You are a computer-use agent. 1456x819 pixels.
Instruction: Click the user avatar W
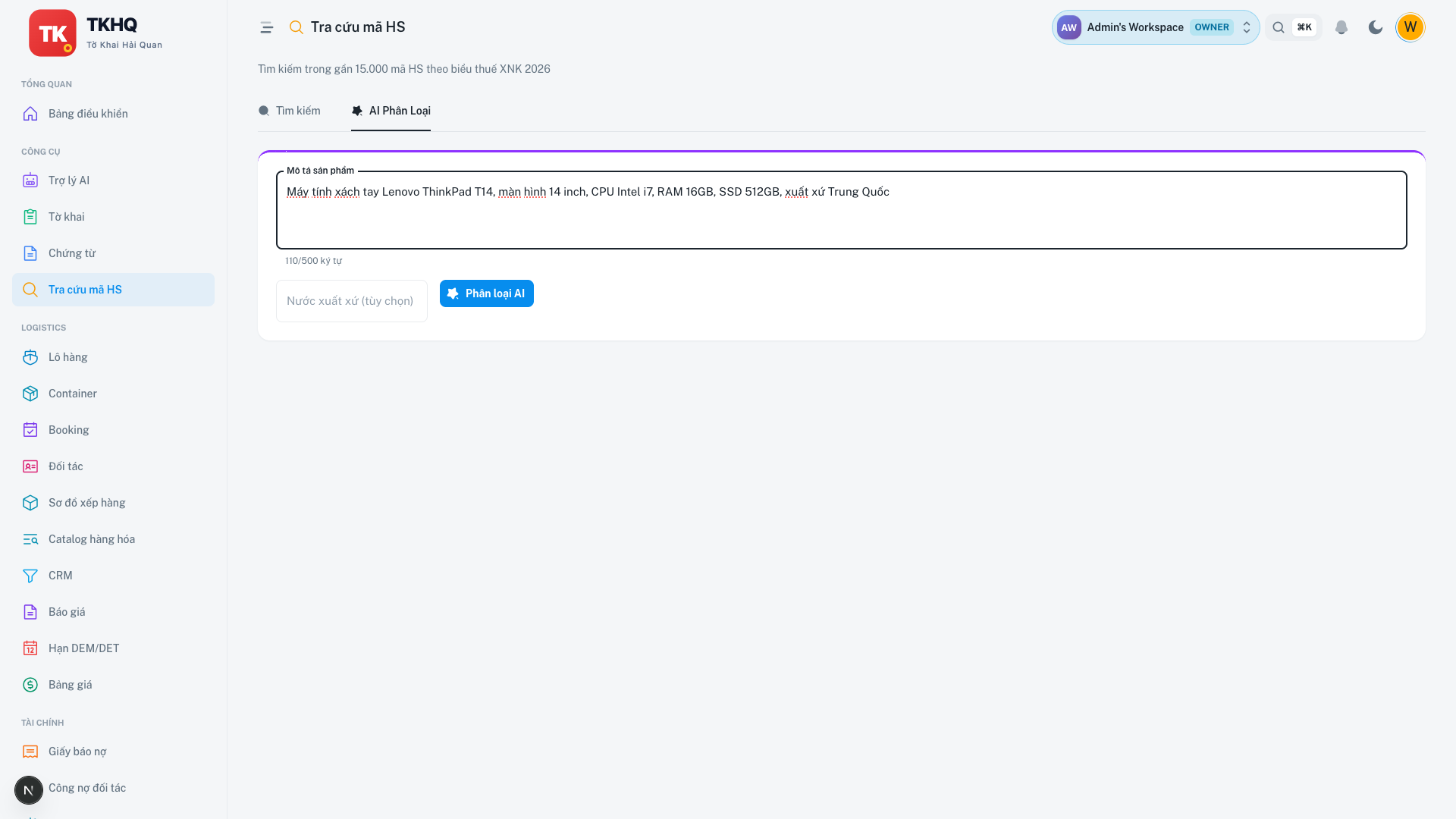(x=1410, y=27)
